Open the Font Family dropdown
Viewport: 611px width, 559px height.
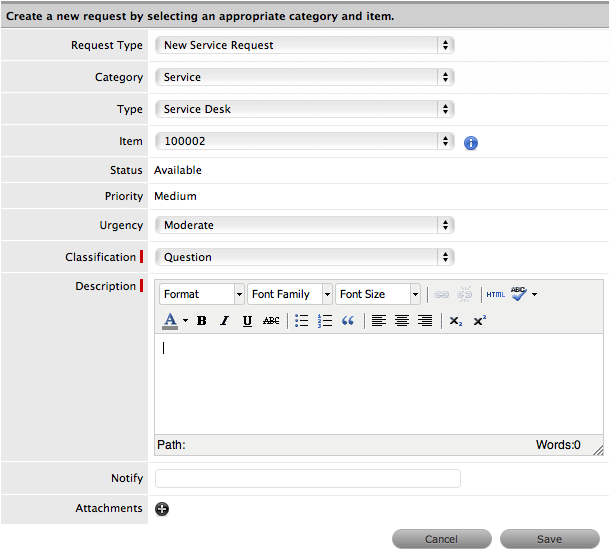(x=290, y=294)
